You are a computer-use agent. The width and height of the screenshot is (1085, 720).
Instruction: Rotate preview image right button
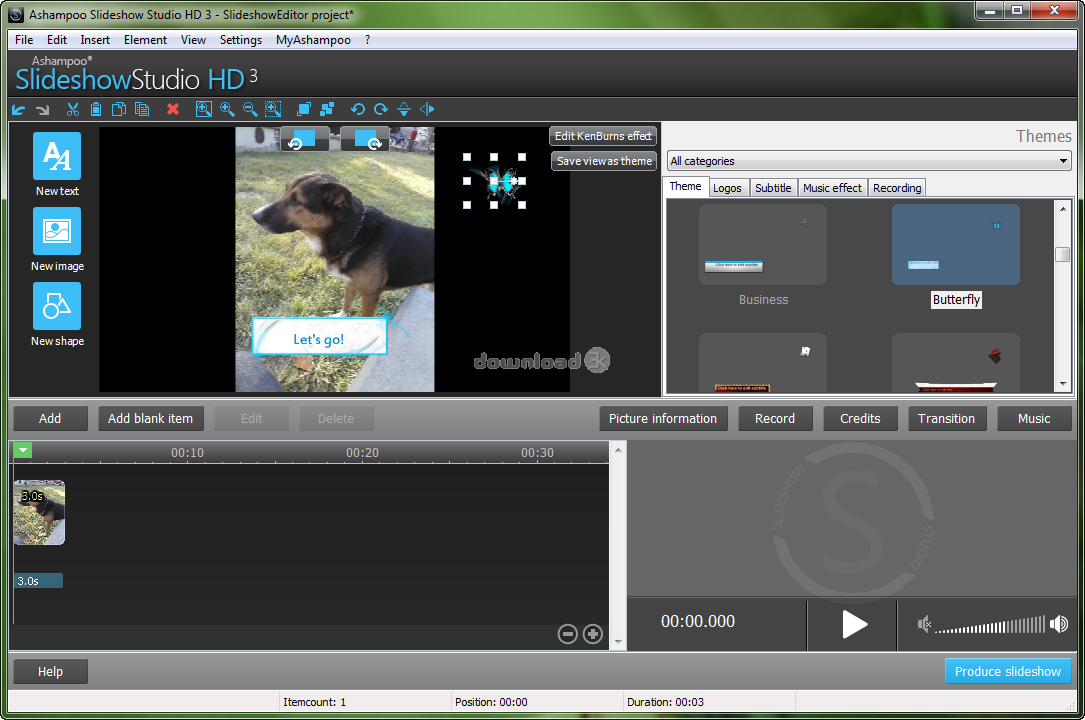point(365,139)
